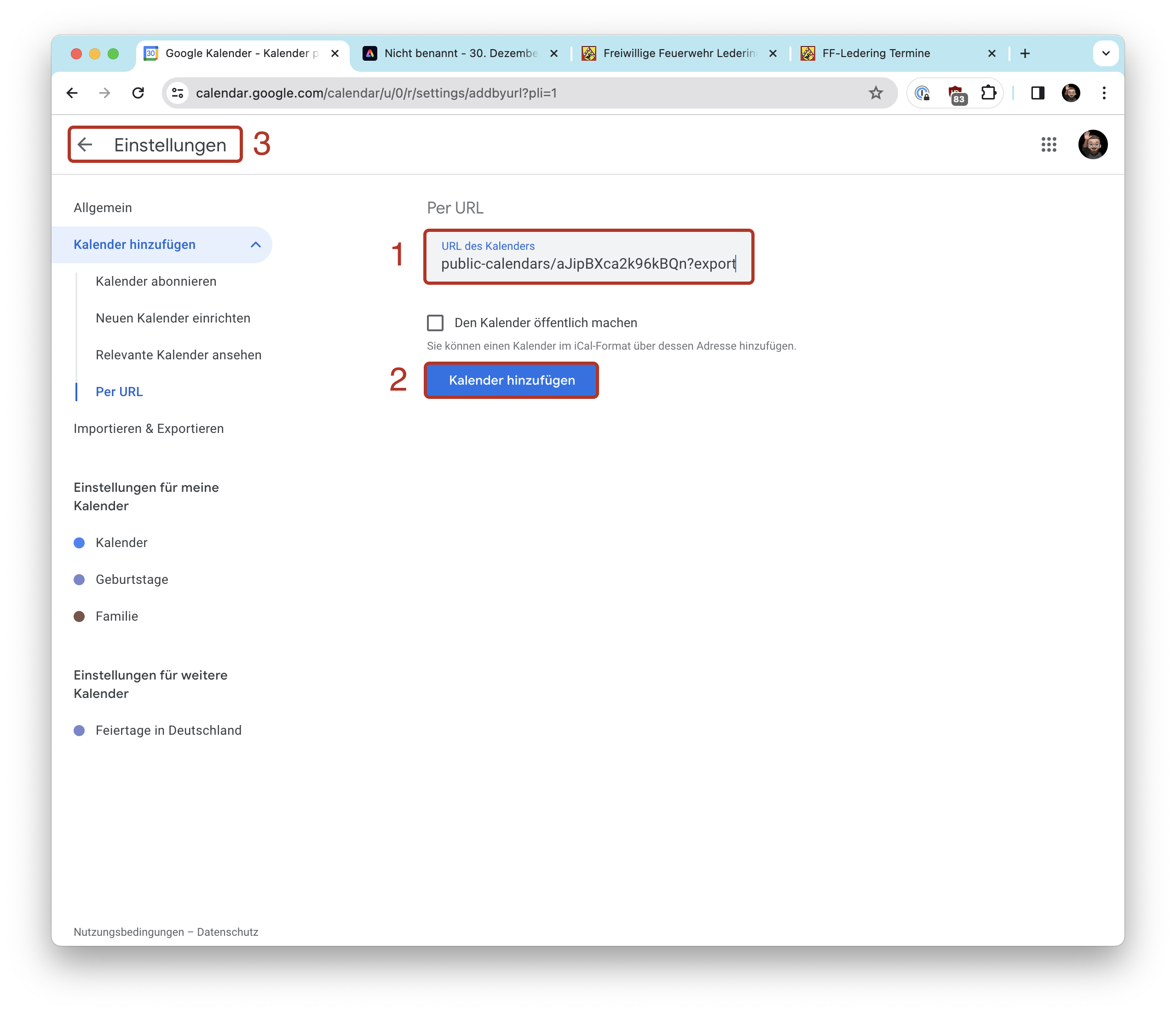The height and width of the screenshot is (1014, 1176).
Task: Expand settings for 'Feiertage in Deutschland'
Action: [168, 730]
